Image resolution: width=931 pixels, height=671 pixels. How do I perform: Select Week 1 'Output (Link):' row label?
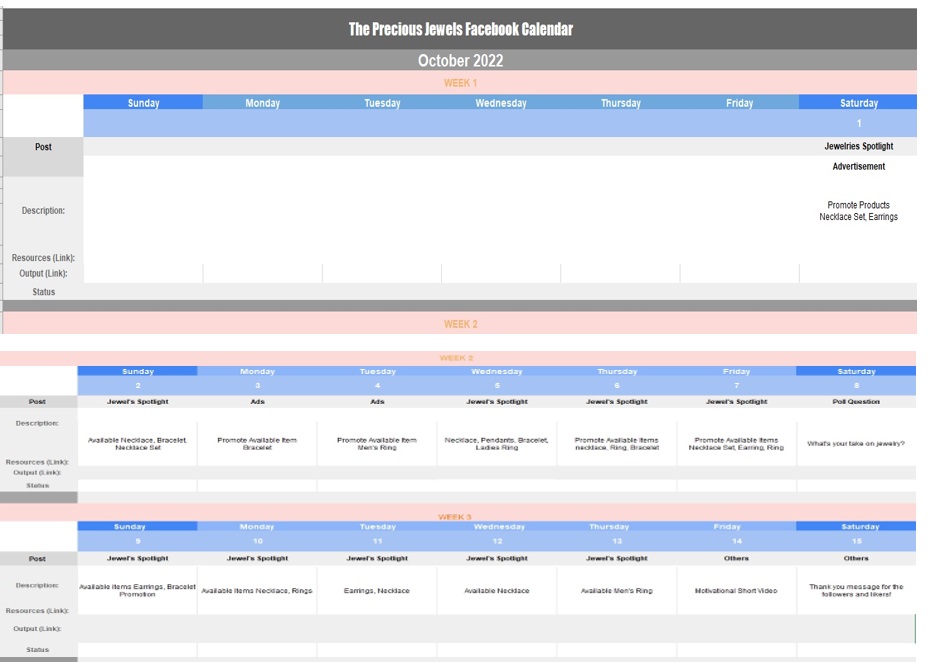tap(43, 273)
